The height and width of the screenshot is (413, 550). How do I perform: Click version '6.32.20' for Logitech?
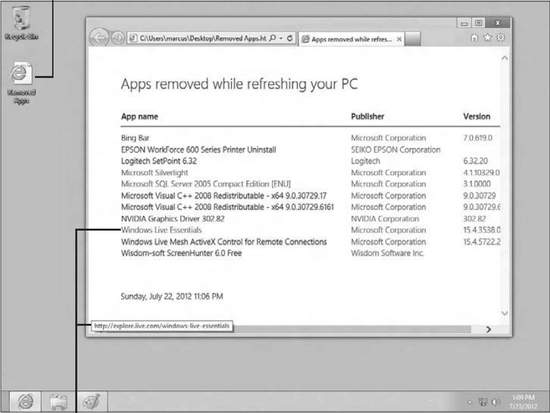(x=476, y=161)
